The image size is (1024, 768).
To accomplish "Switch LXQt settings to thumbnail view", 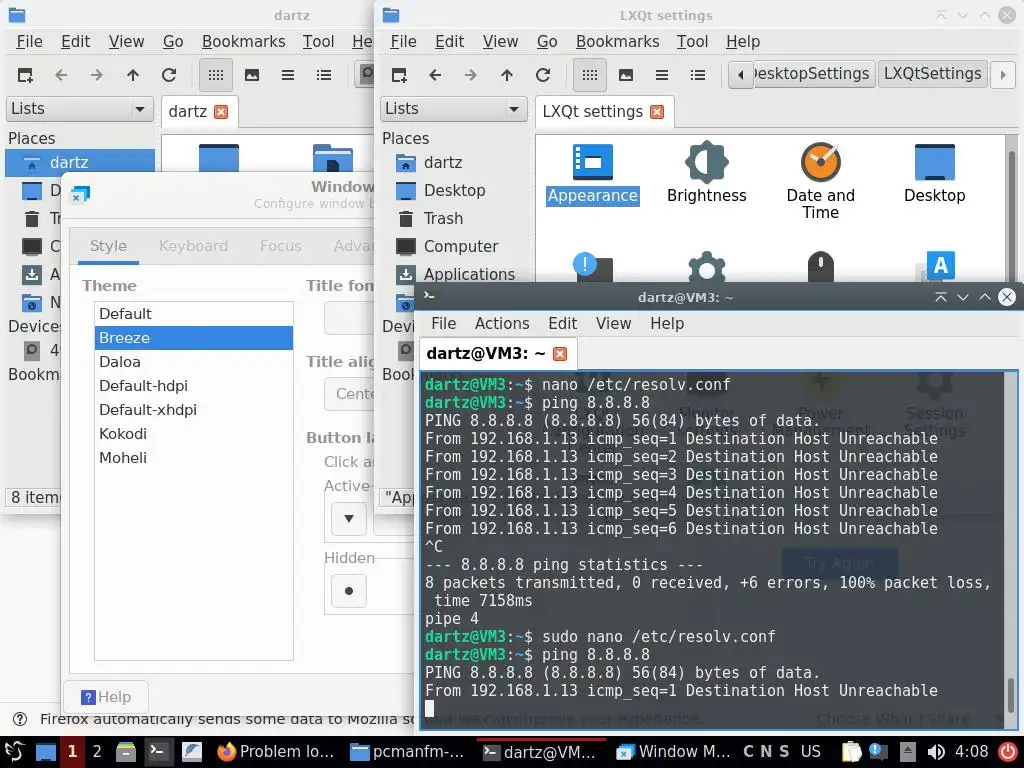I will pyautogui.click(x=626, y=75).
